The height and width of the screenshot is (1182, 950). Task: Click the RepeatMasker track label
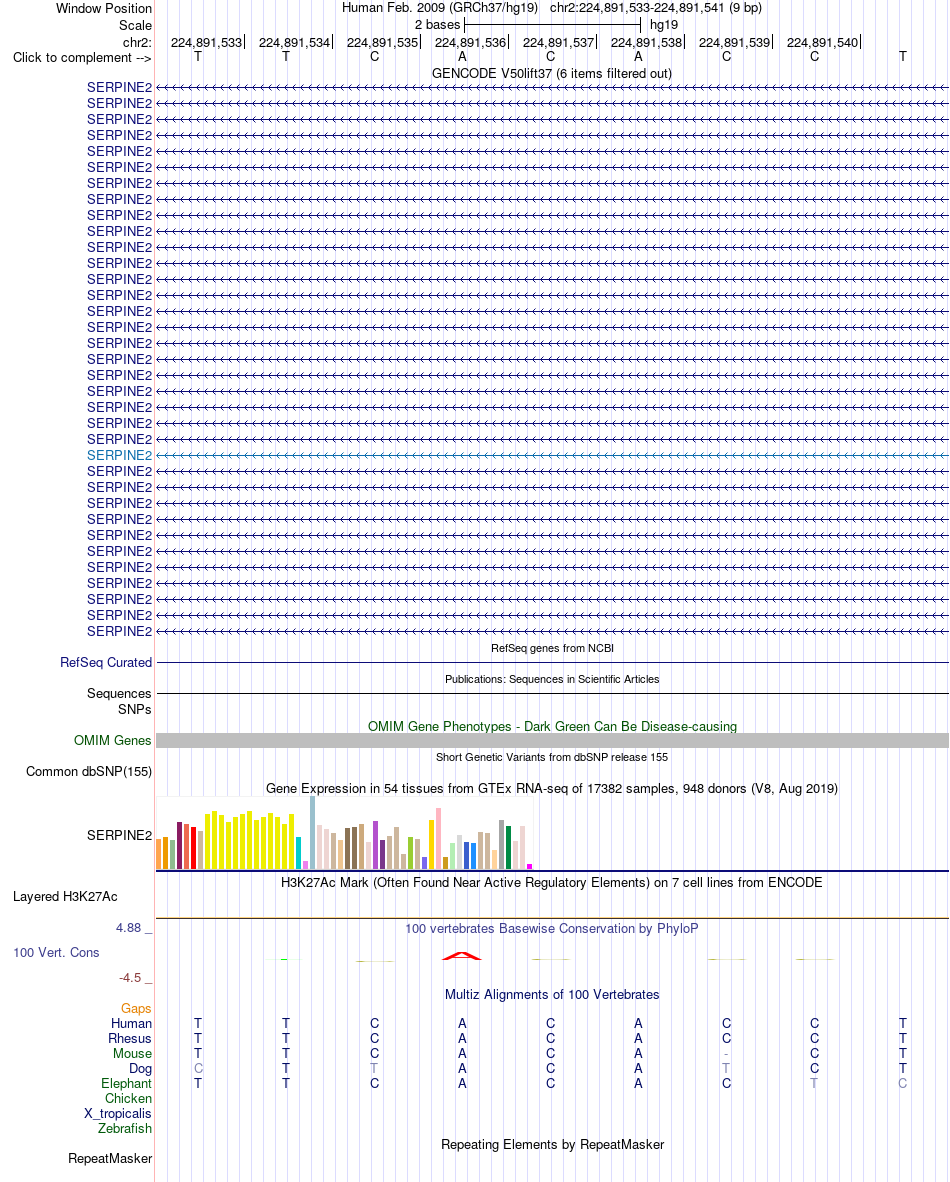click(110, 1159)
